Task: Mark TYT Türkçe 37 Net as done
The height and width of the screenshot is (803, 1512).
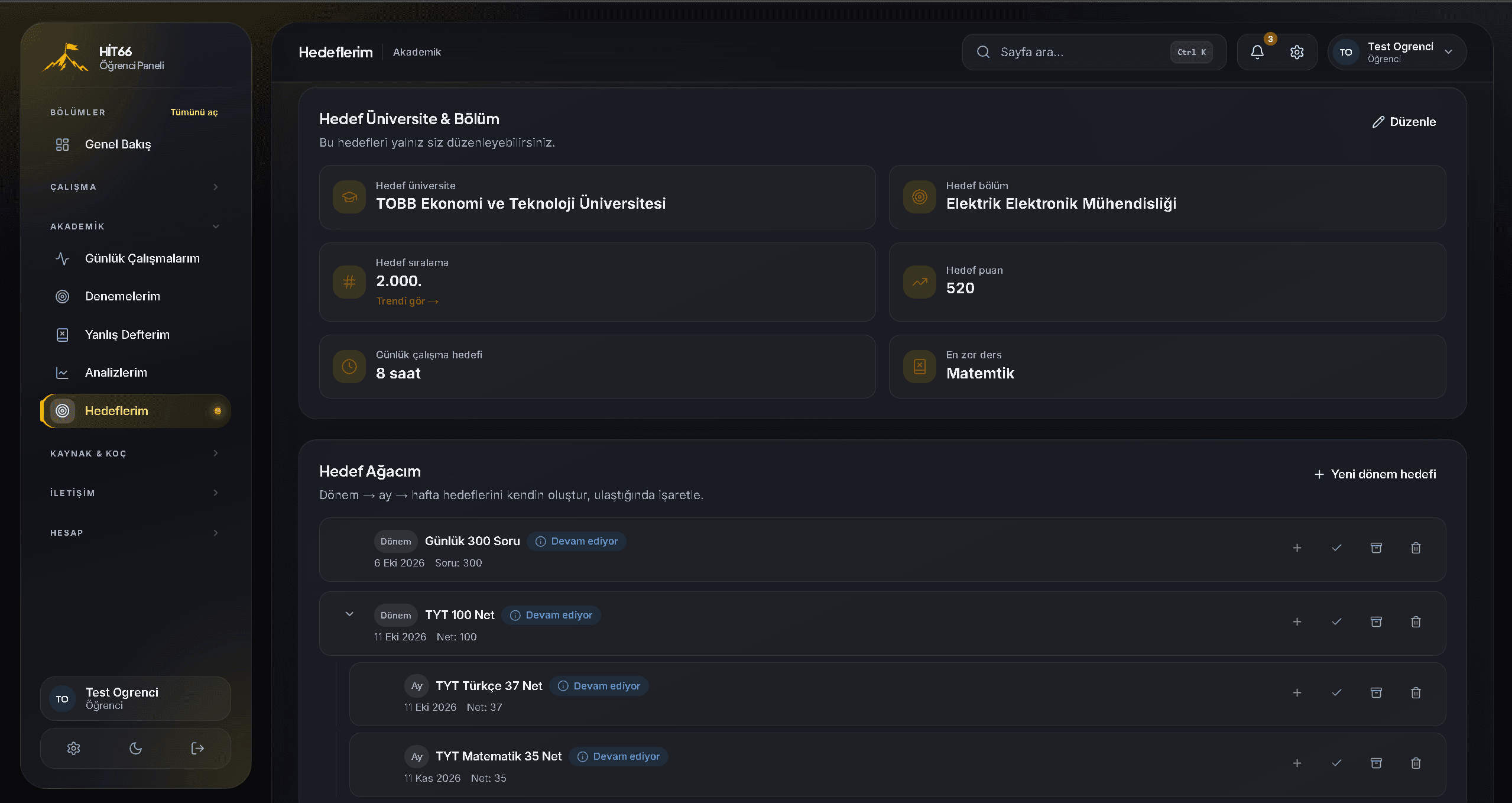Action: [x=1336, y=693]
